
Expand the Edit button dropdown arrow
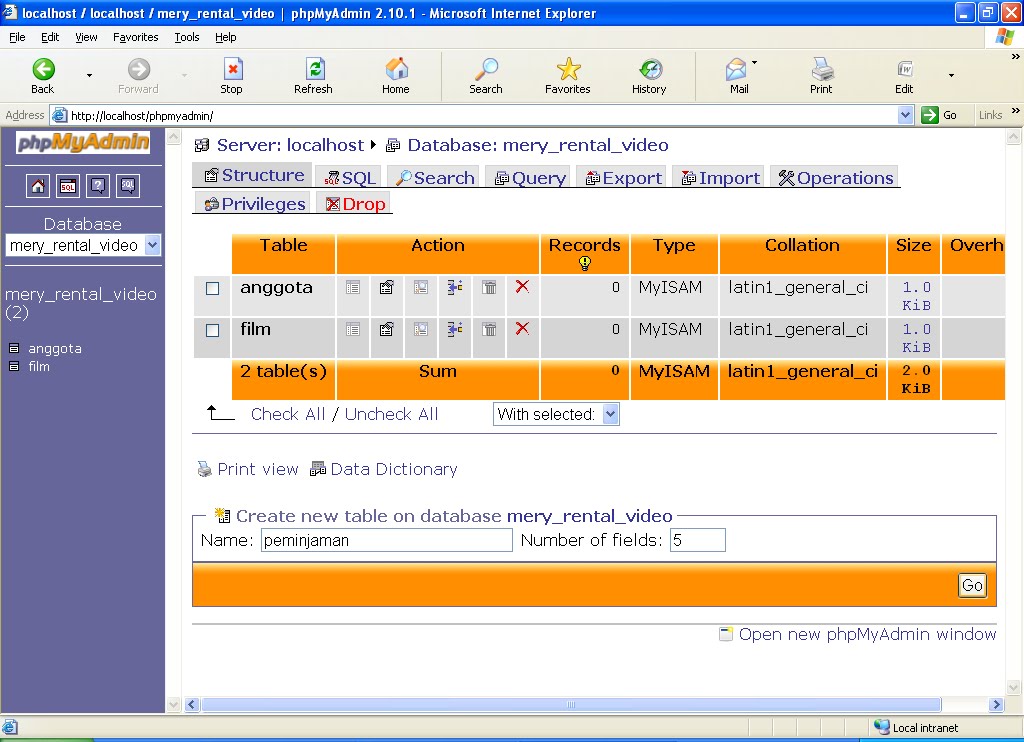click(951, 76)
